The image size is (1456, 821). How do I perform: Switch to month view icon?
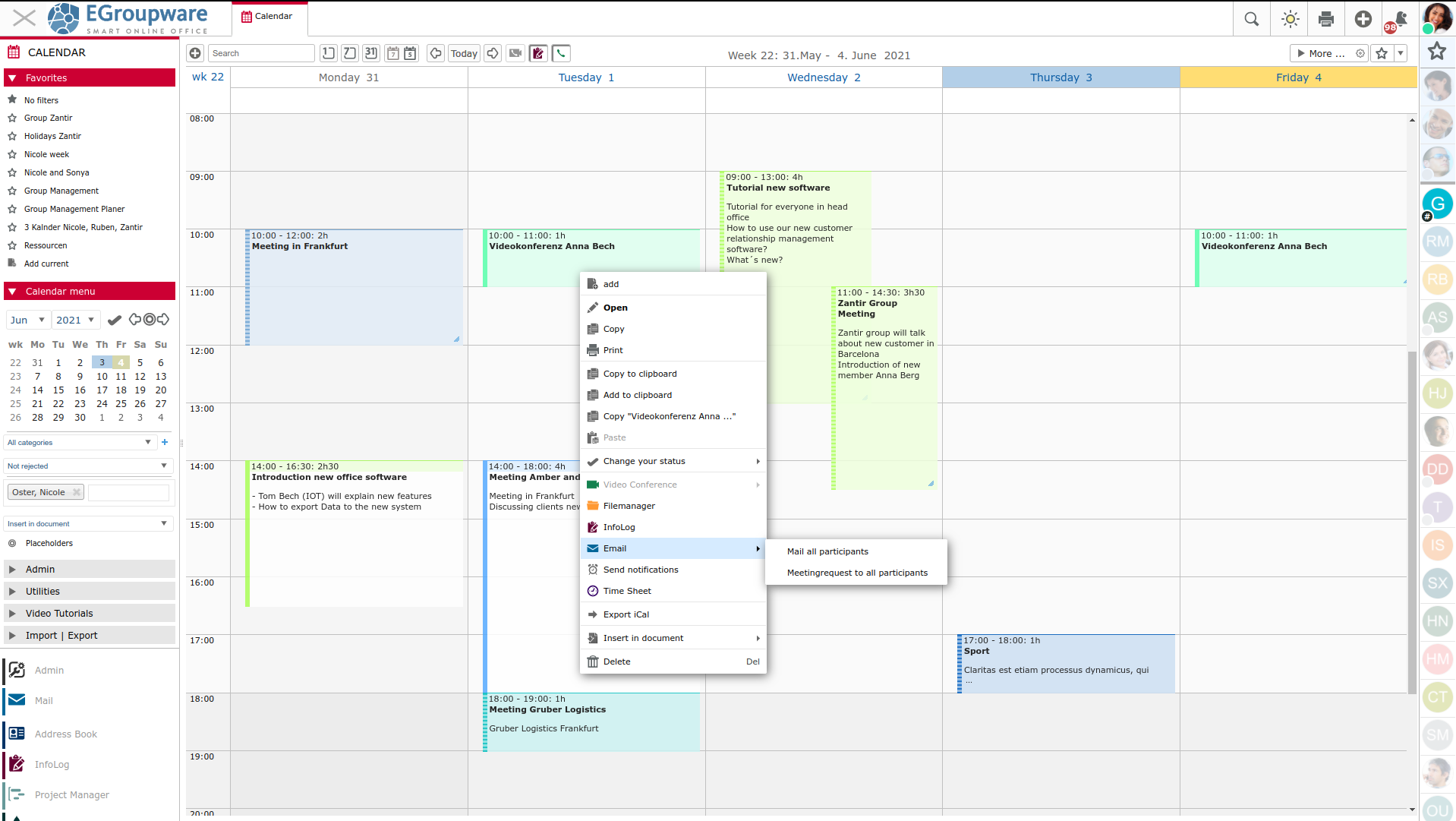tap(370, 53)
